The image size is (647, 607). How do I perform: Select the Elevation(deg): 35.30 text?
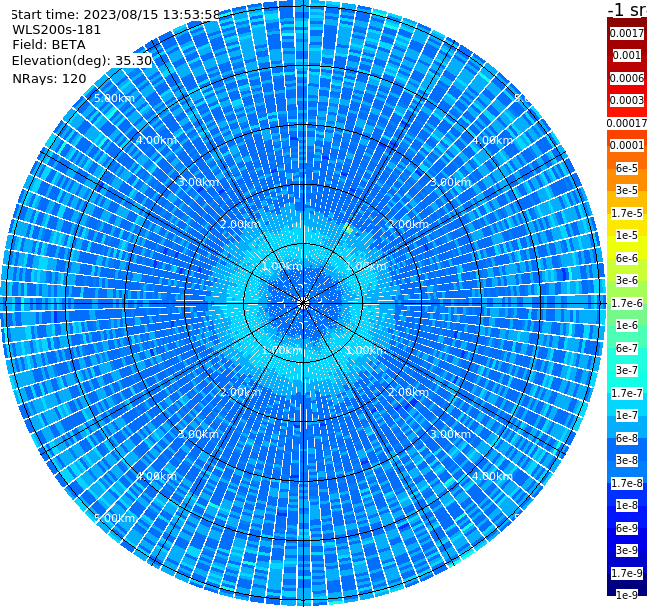[x=82, y=61]
